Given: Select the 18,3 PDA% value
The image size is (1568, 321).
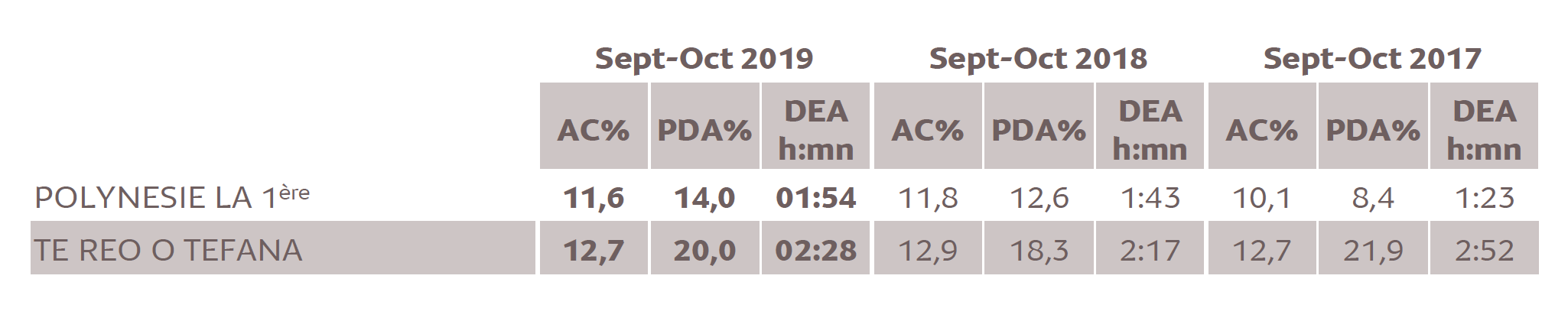Looking at the screenshot, I should (x=1039, y=251).
